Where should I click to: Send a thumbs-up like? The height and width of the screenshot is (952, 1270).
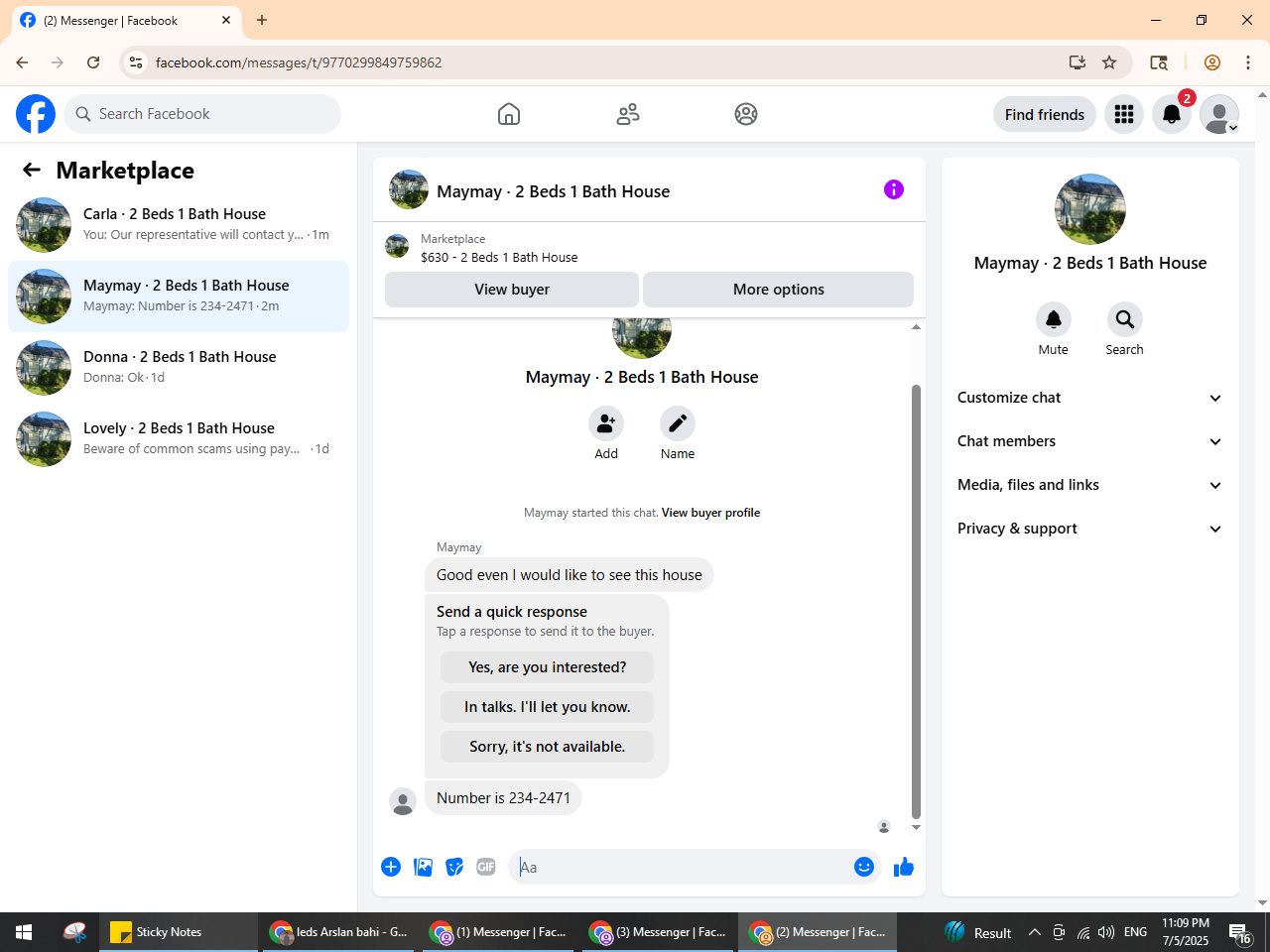[x=904, y=867]
